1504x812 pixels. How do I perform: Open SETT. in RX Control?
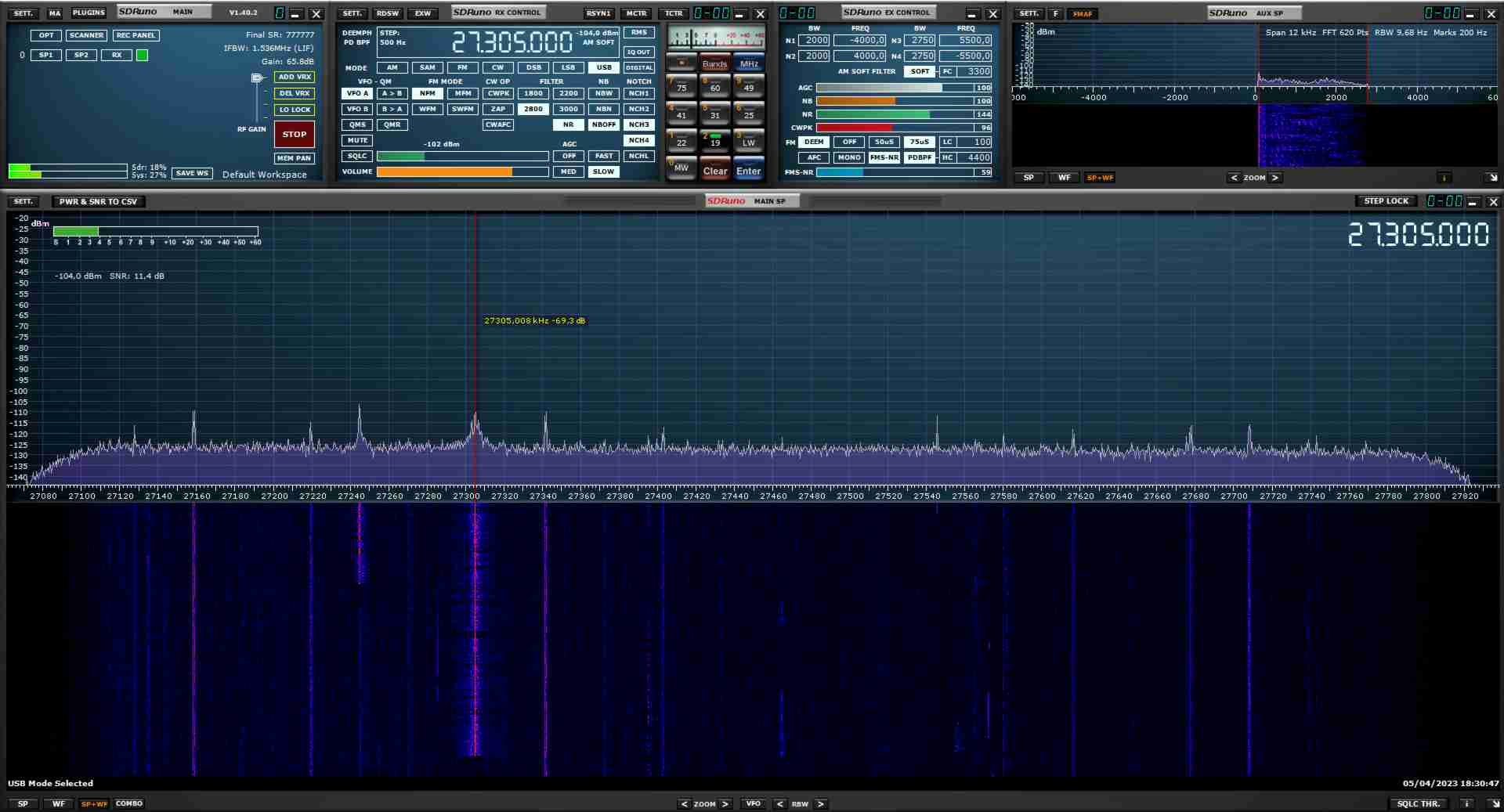pyautogui.click(x=352, y=13)
